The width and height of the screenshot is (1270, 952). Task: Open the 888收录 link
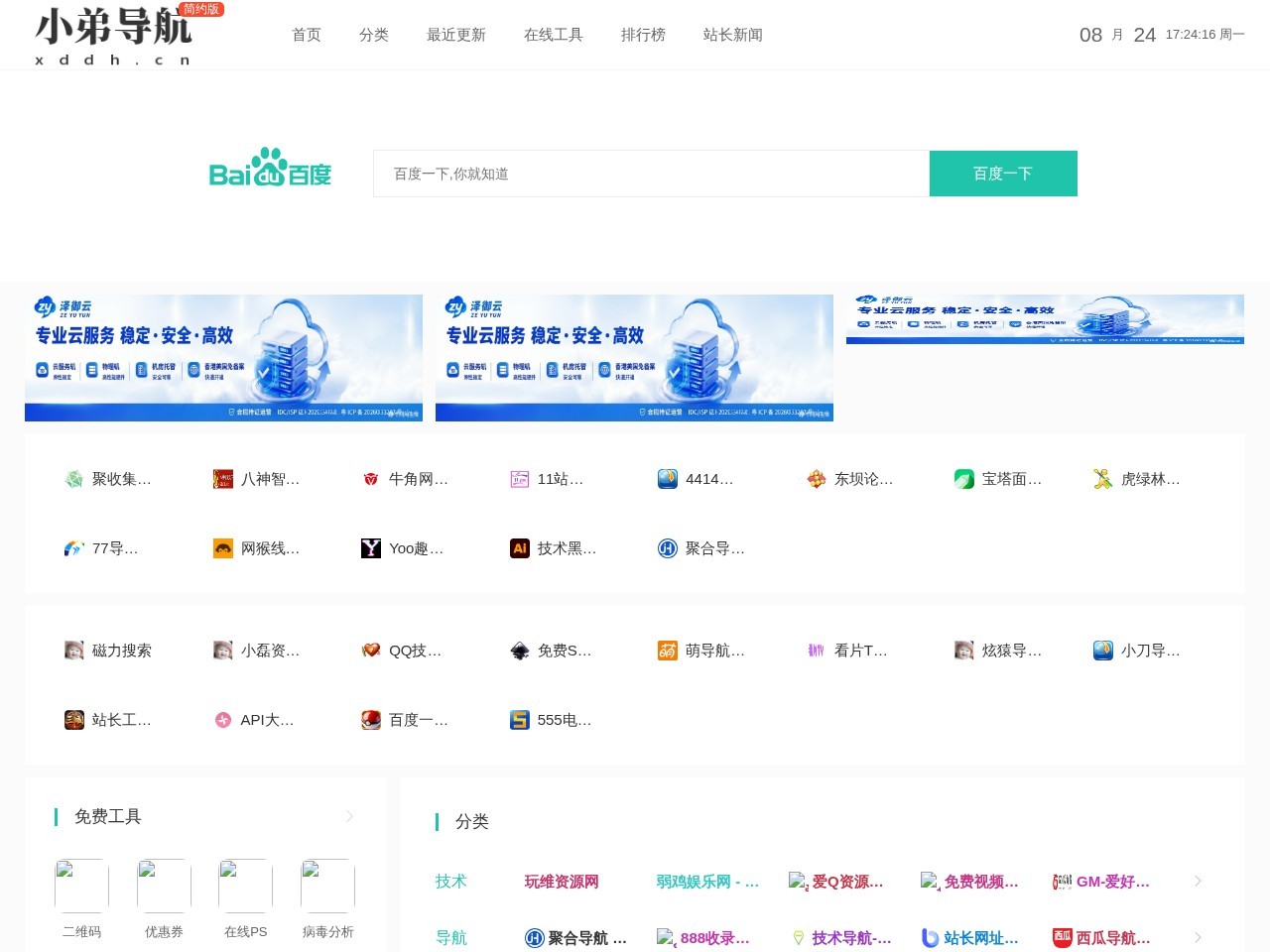click(703, 937)
